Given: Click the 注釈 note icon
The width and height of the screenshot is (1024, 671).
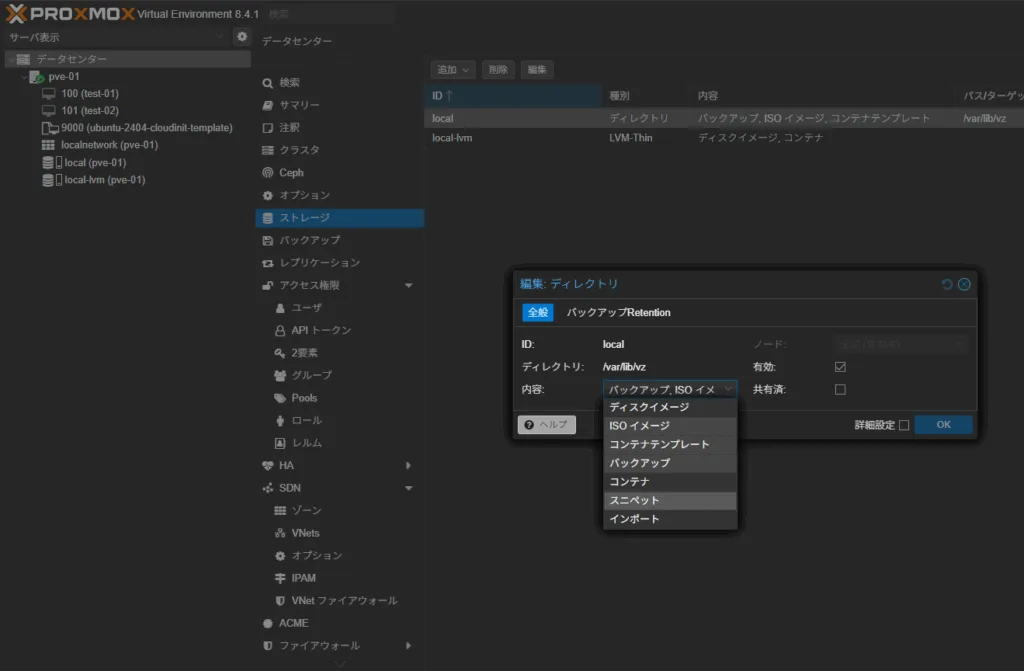Looking at the screenshot, I should [x=267, y=128].
